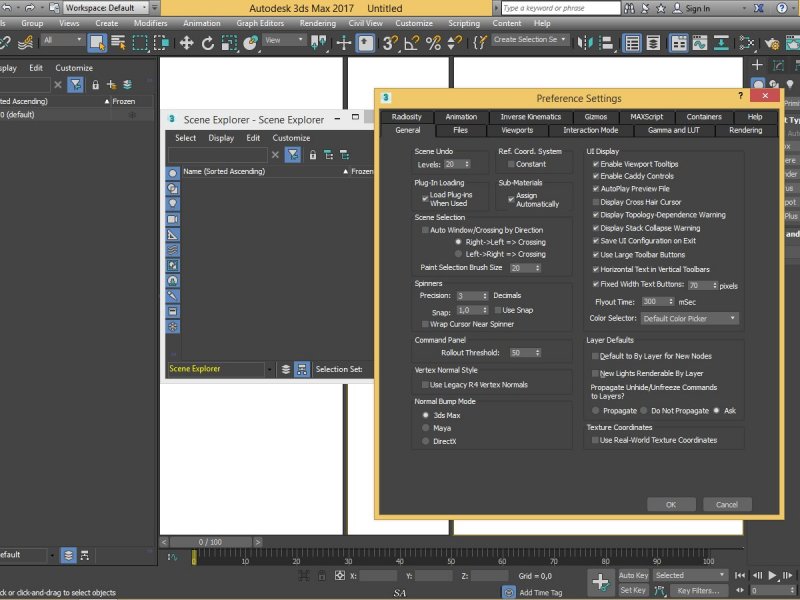Viewport: 800px width, 600px height.
Task: Uncheck Use Large Toolbar Buttons
Action: [x=595, y=255]
